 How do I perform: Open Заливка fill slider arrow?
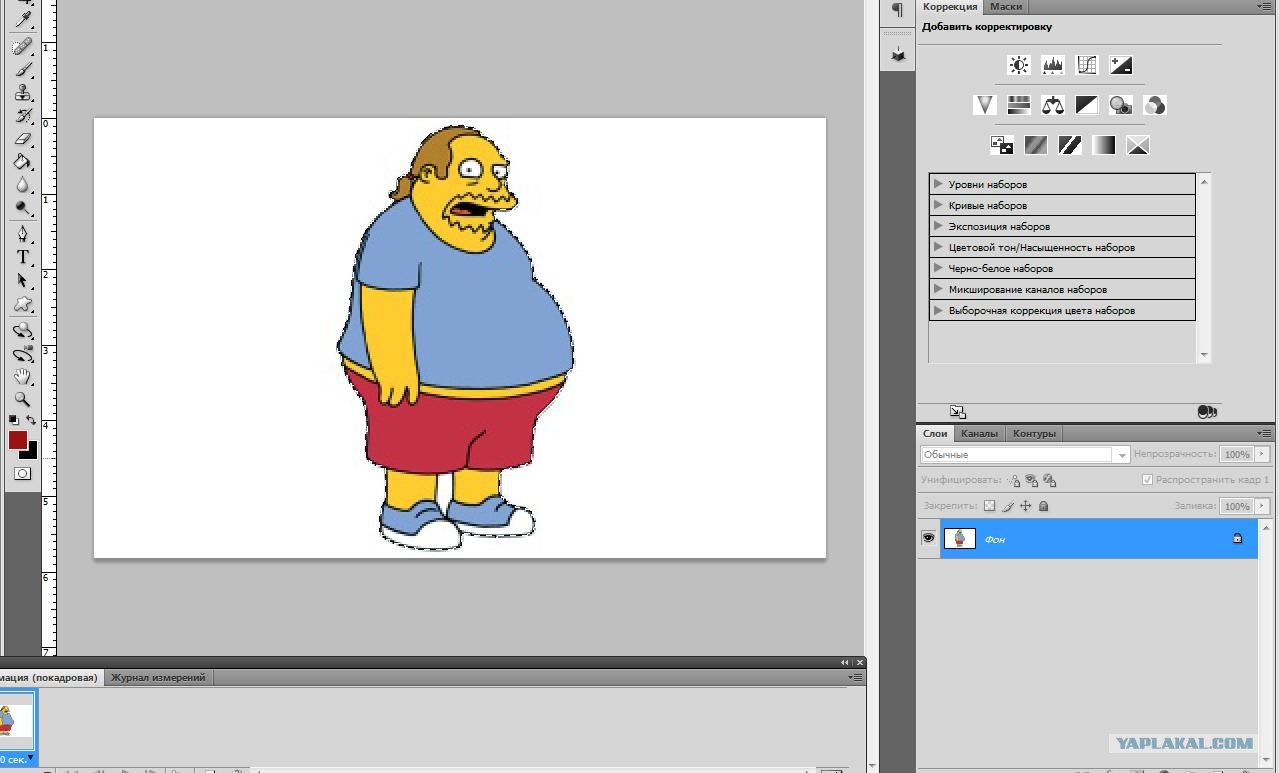[x=1262, y=506]
